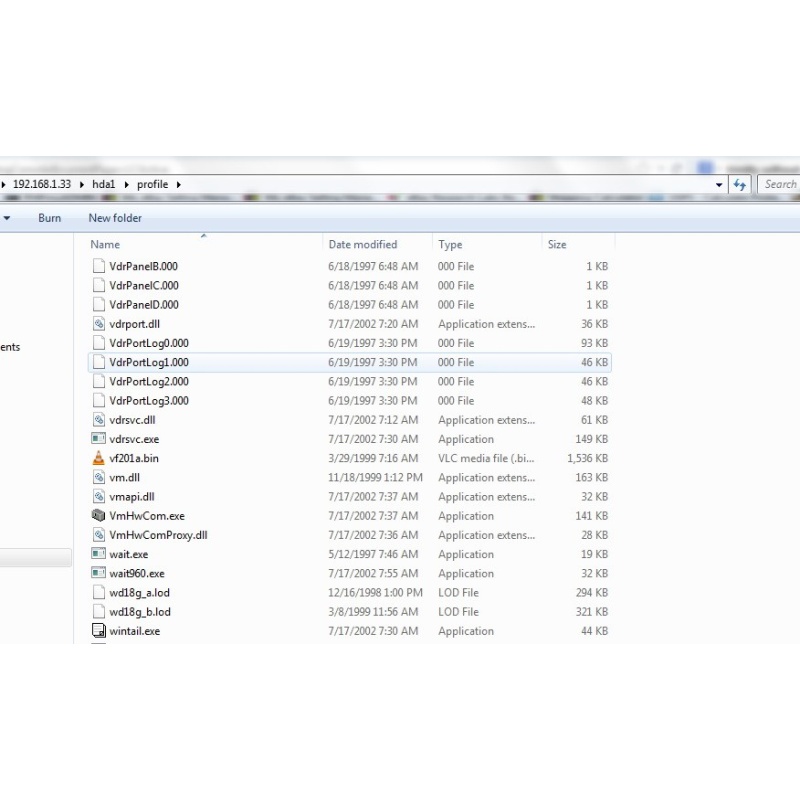Screen dimensions: 800x800
Task: Click the vdrsvc.exe application icon
Action: tap(98, 439)
